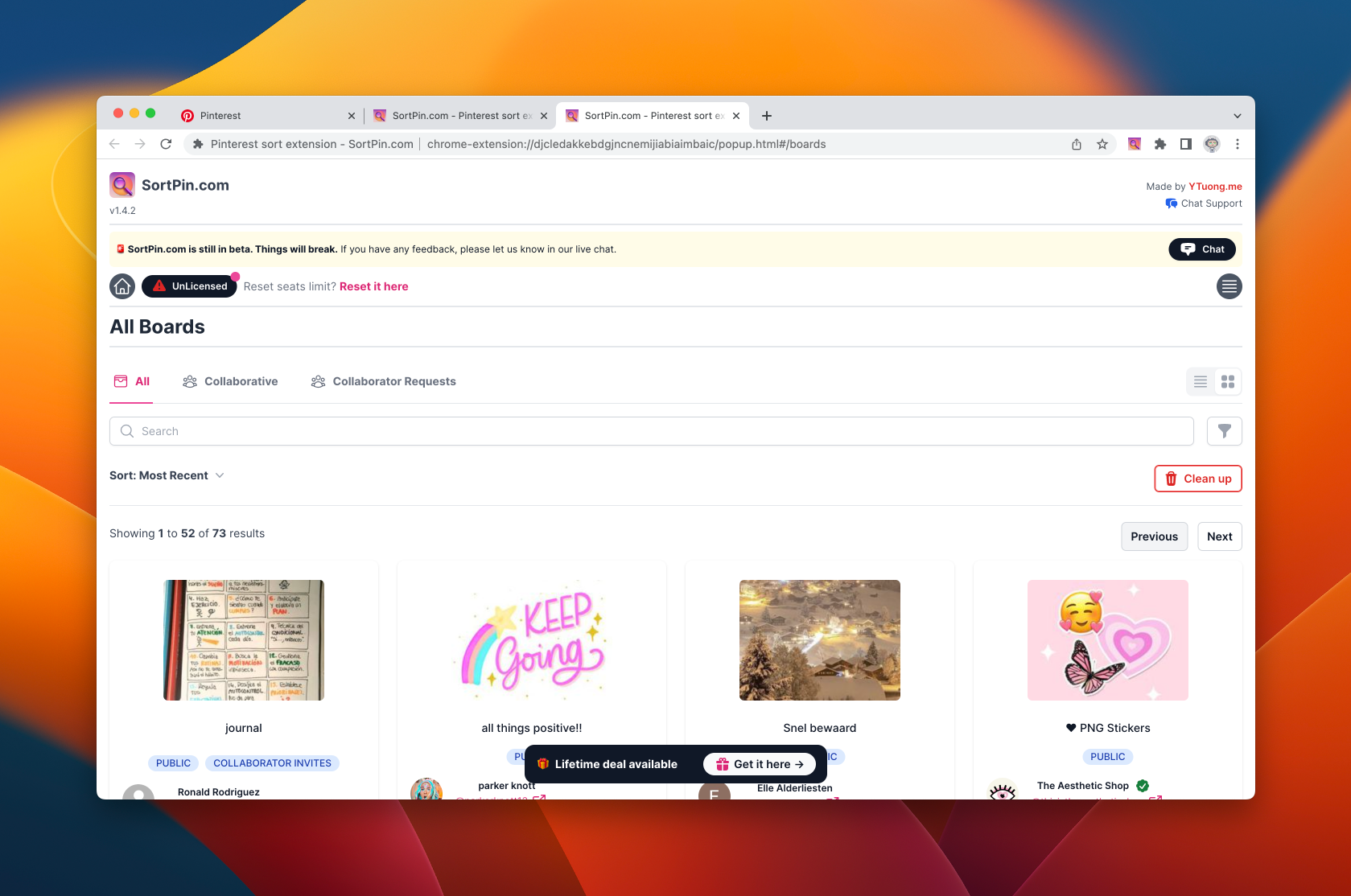Expand the tab search chevron
1351x896 pixels.
(x=1238, y=116)
